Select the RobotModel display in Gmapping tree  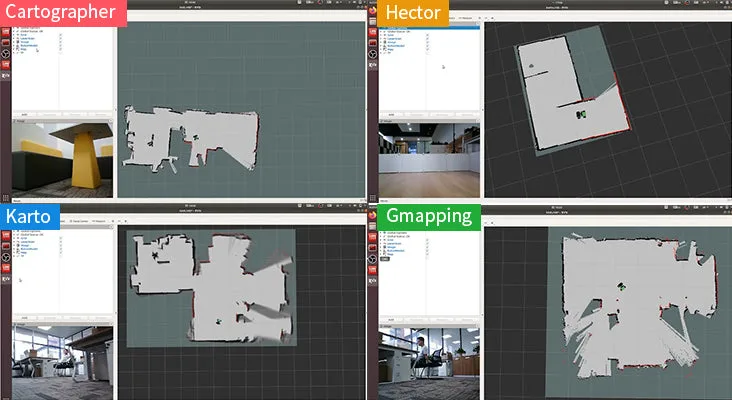[x=395, y=251]
